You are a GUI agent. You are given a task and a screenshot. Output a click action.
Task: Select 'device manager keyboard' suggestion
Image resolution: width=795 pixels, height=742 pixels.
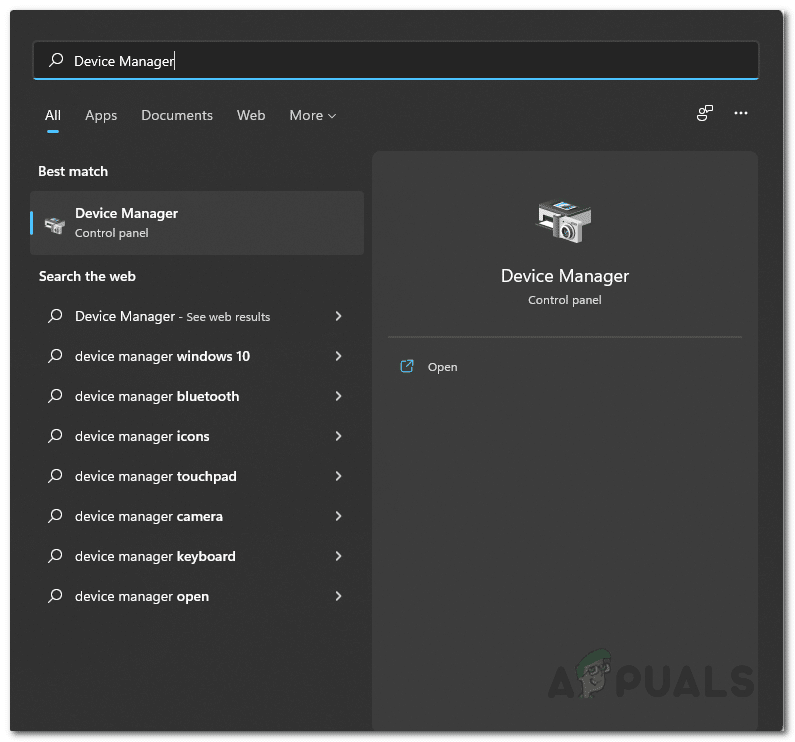coord(197,557)
